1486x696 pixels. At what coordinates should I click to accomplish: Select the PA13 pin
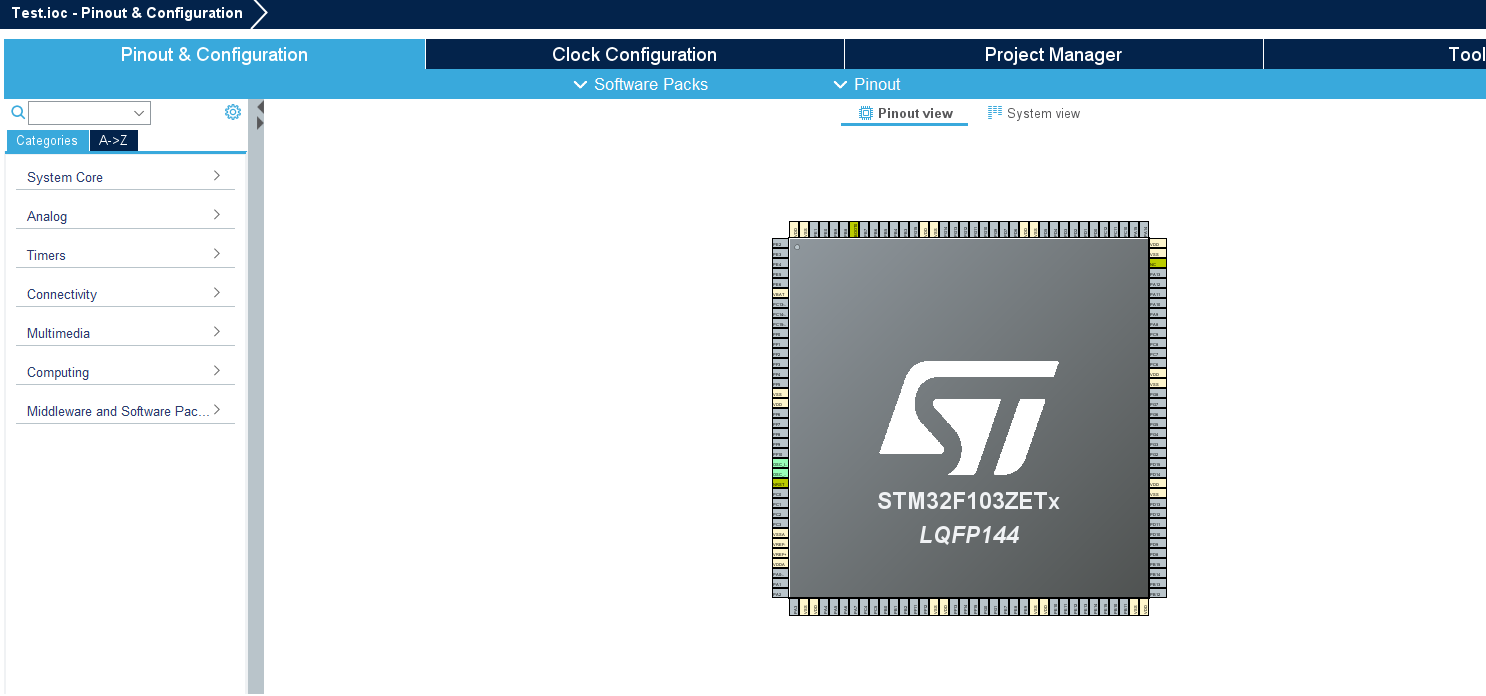tap(1158, 273)
